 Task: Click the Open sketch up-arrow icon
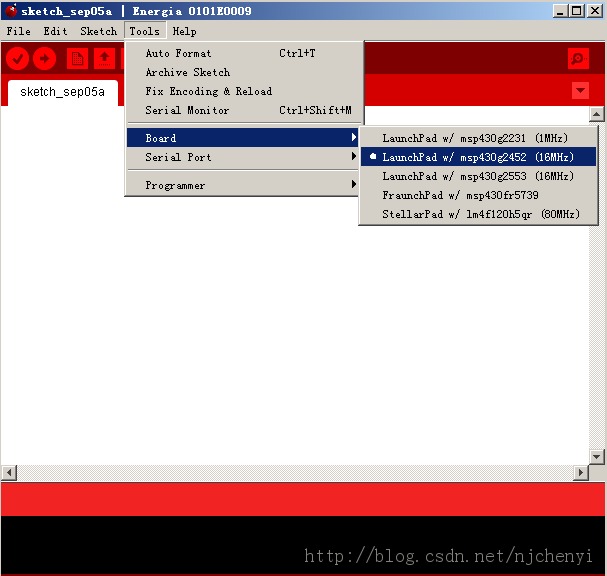pos(105,58)
